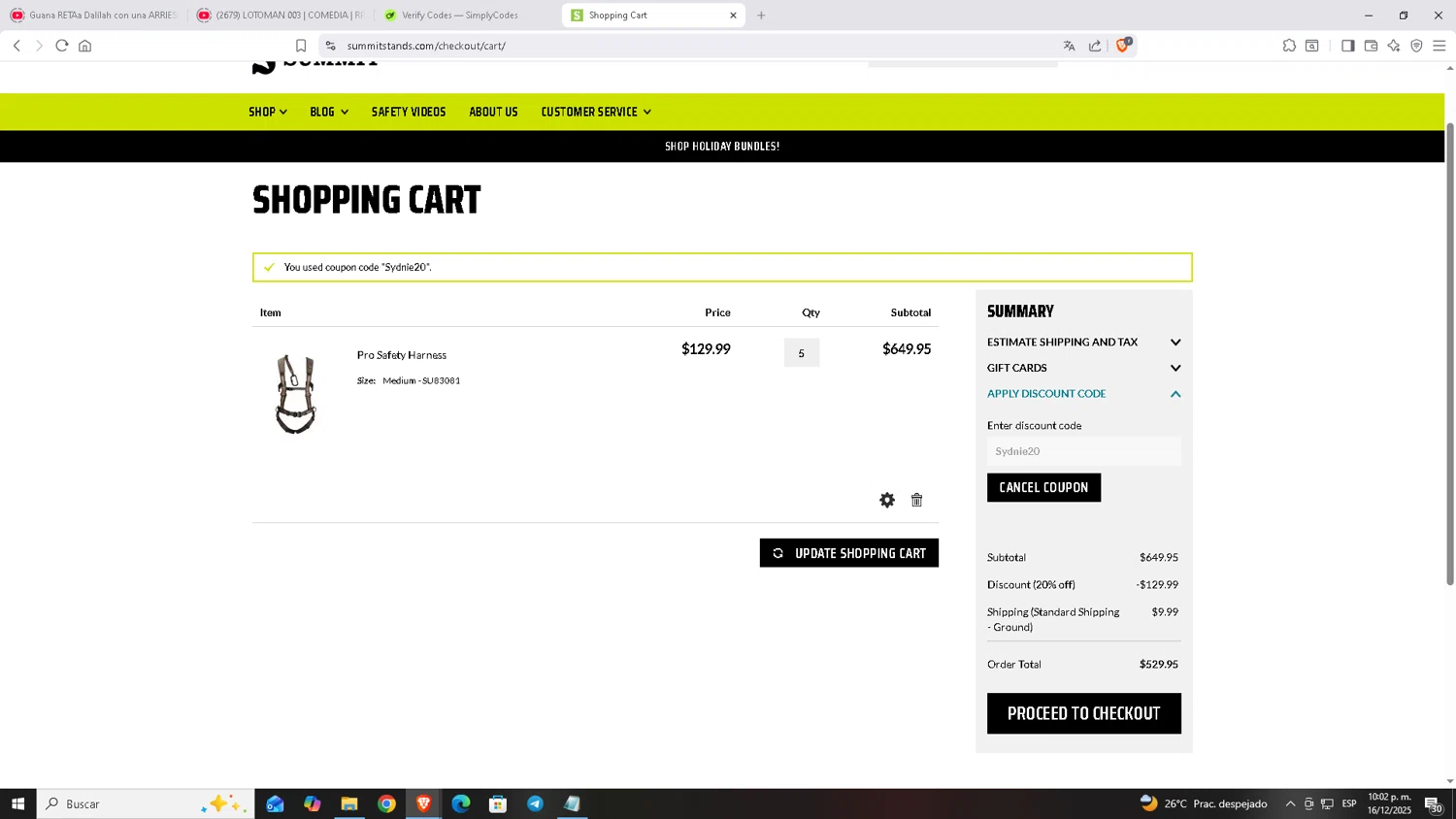Expand the Gift Cards section
1456x819 pixels.
click(x=1083, y=368)
